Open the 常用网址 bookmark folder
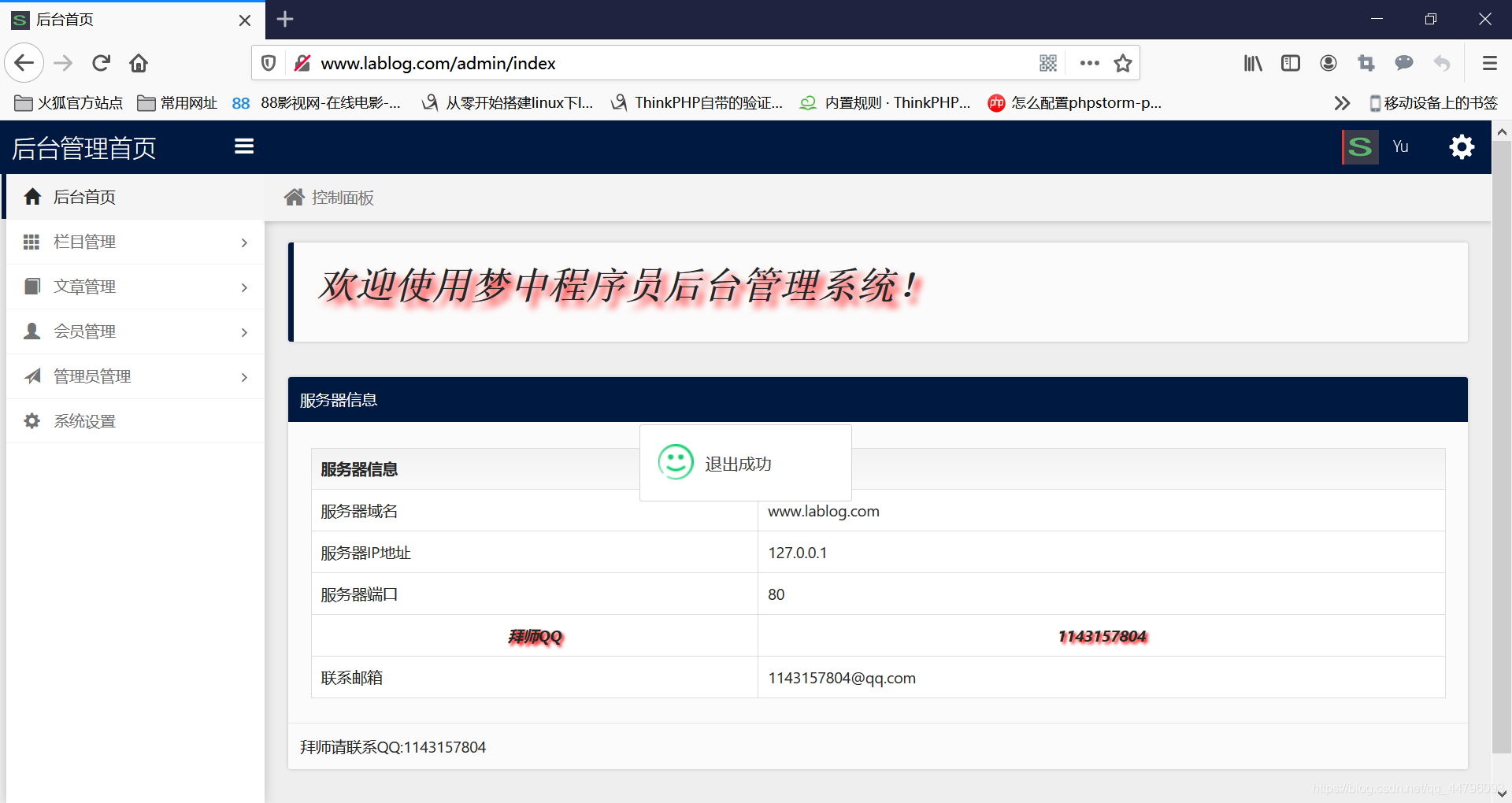Image resolution: width=1512 pixels, height=803 pixels. click(x=177, y=103)
